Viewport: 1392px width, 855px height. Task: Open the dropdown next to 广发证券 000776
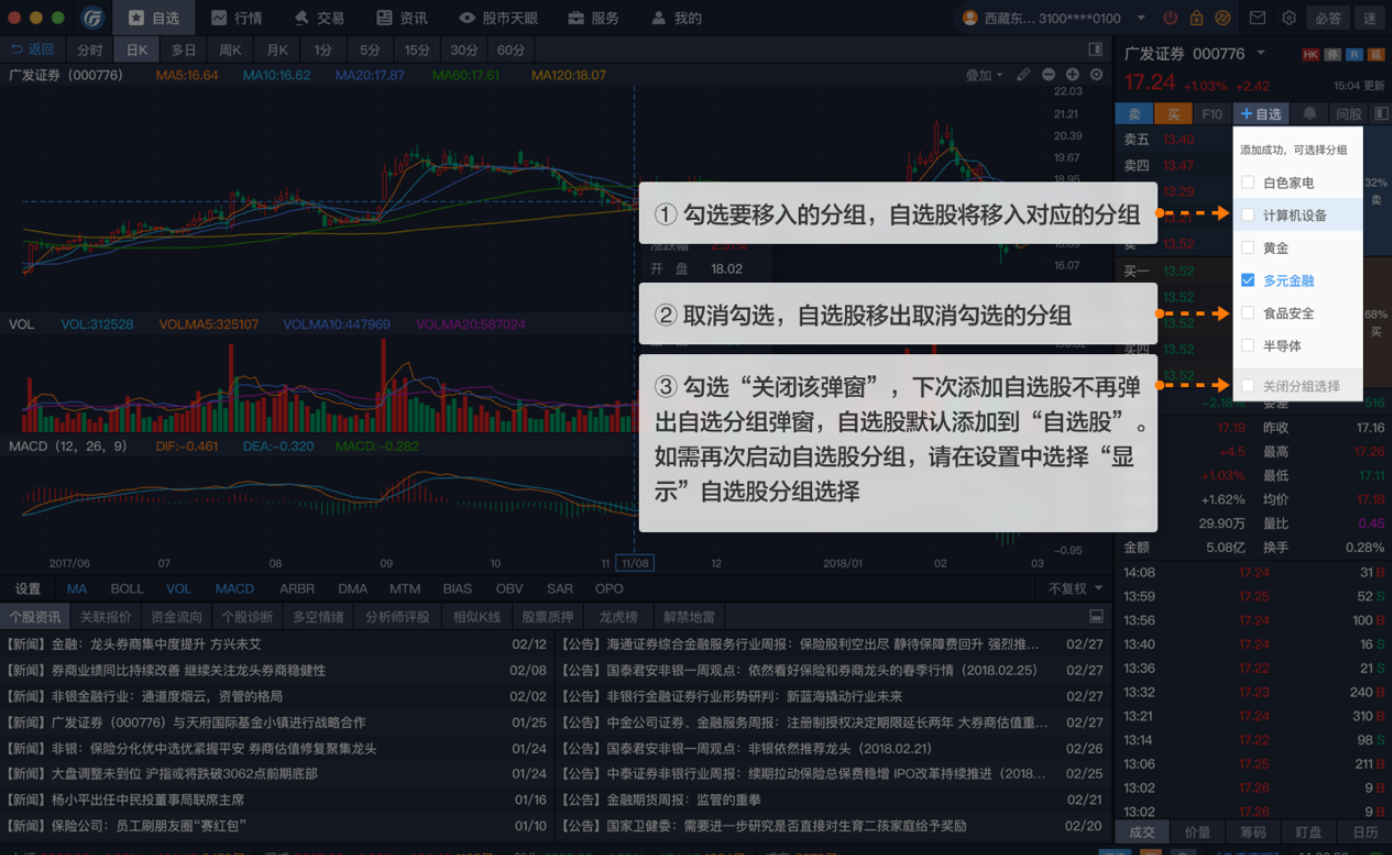[1262, 53]
